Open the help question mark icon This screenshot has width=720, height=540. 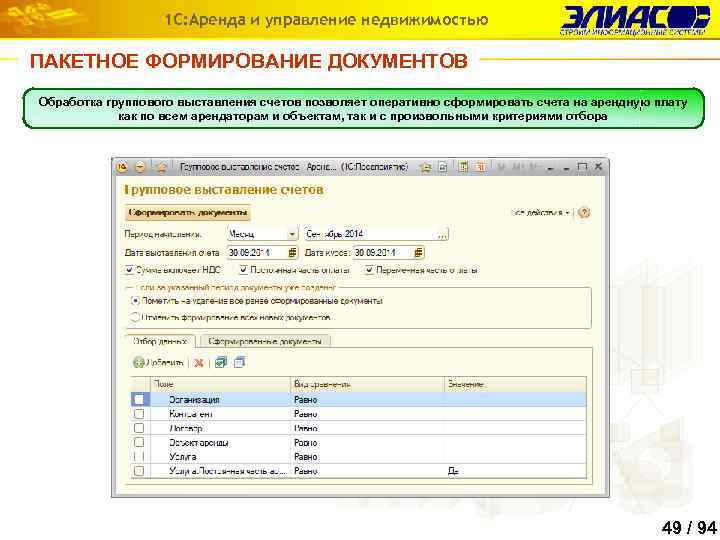coord(584,213)
